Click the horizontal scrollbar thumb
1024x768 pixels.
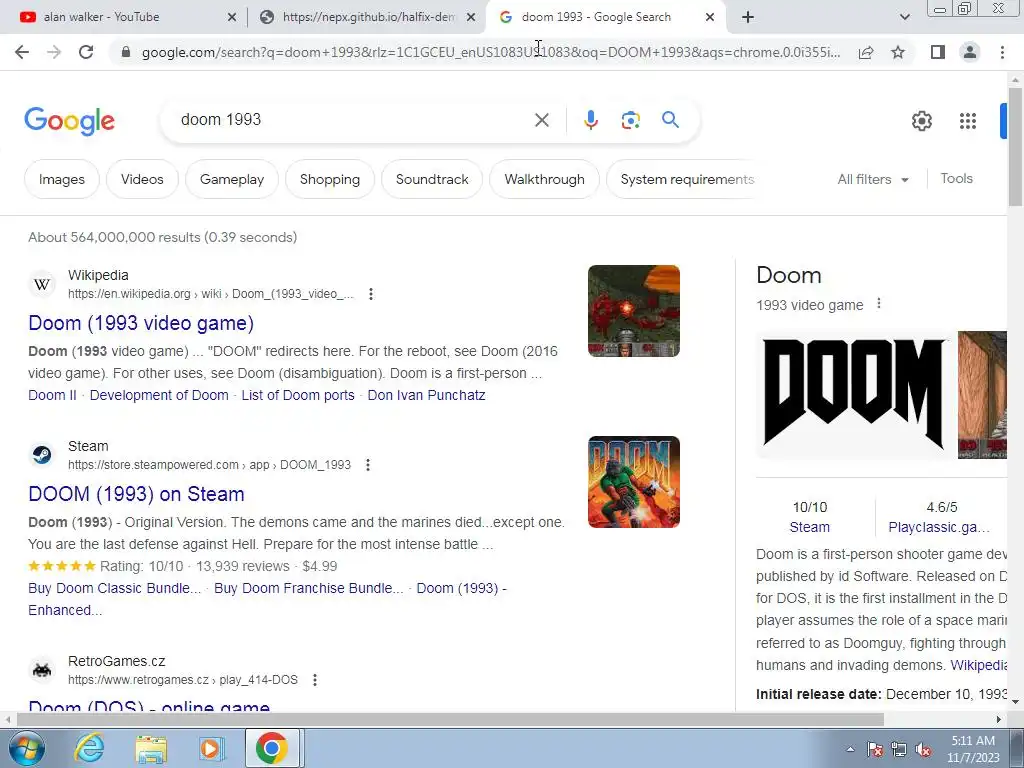[x=450, y=720]
